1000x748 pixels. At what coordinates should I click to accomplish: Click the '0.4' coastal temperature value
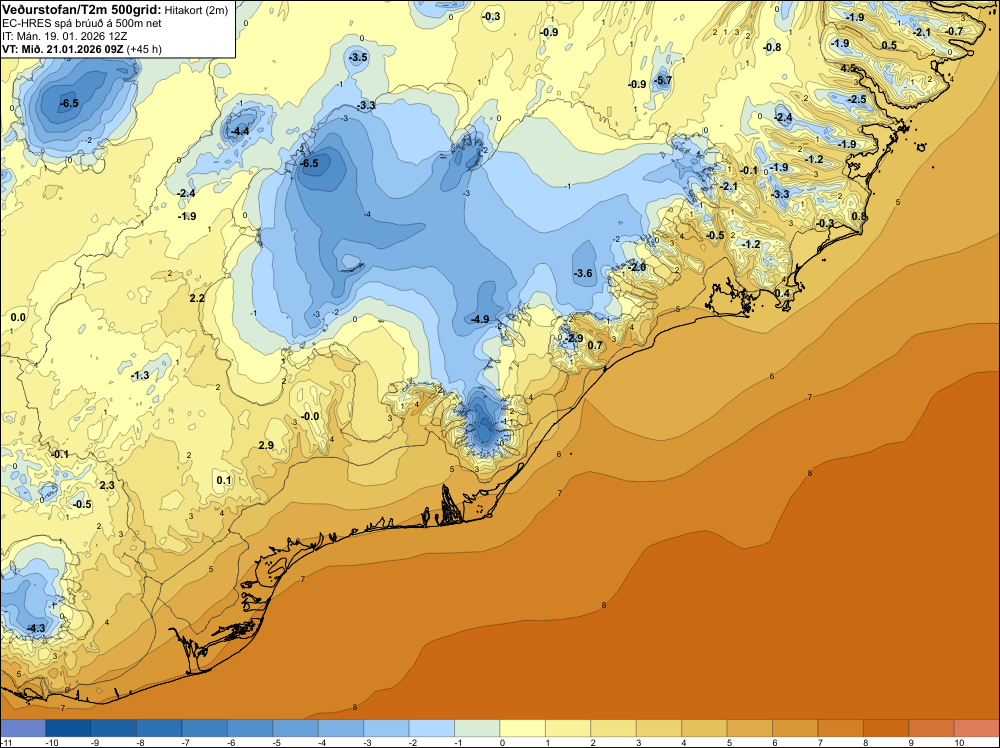(x=782, y=293)
